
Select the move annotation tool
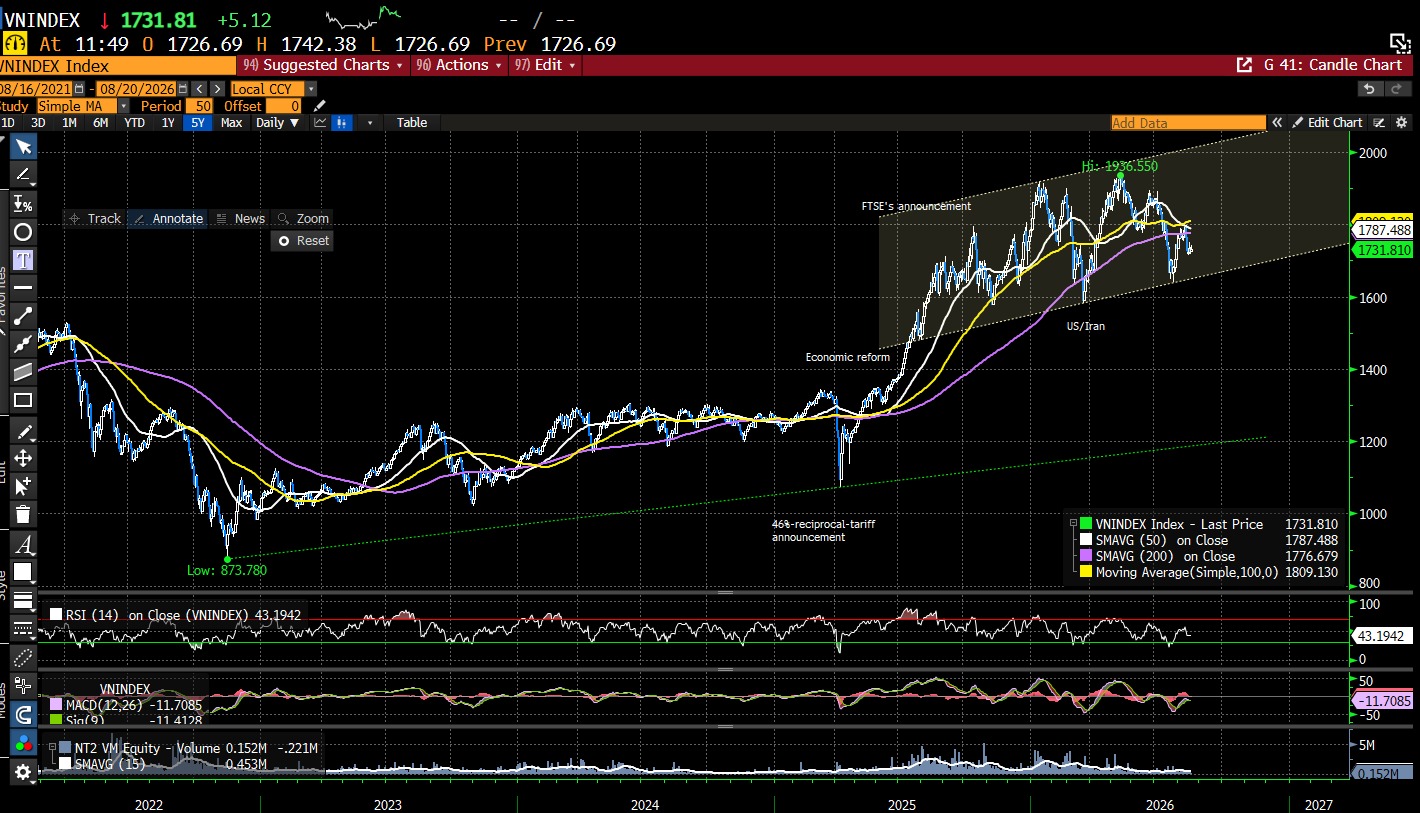coord(22,458)
